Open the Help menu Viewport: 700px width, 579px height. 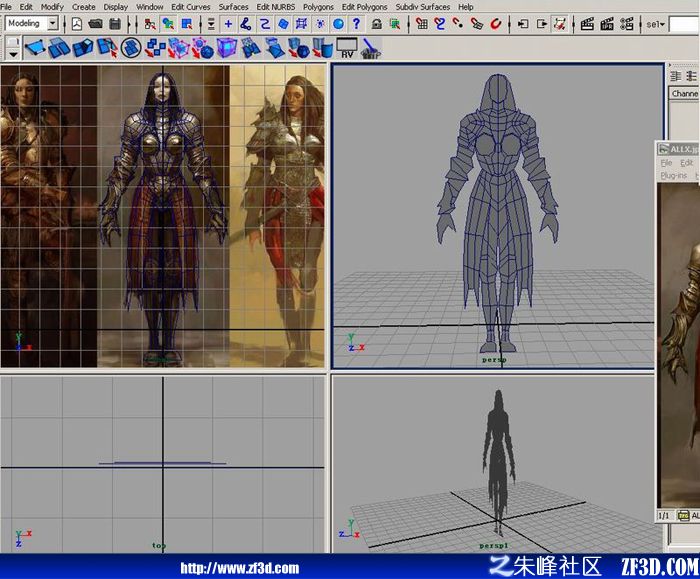[466, 7]
